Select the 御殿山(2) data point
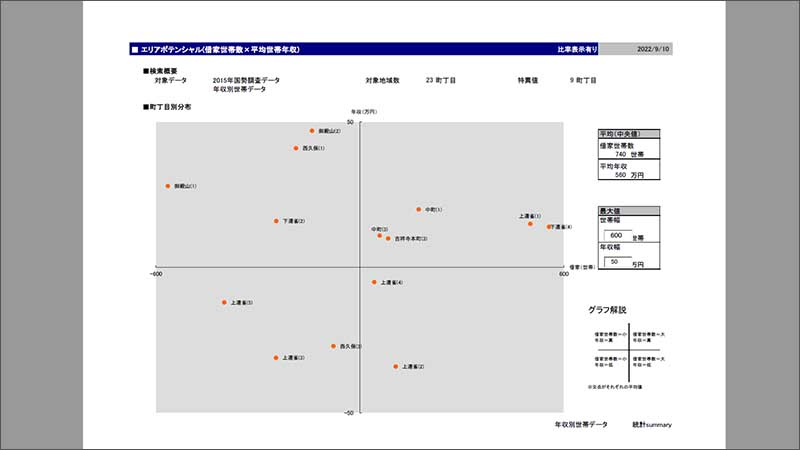Screen dimensions: 800x450 pyautogui.click(x=312, y=131)
